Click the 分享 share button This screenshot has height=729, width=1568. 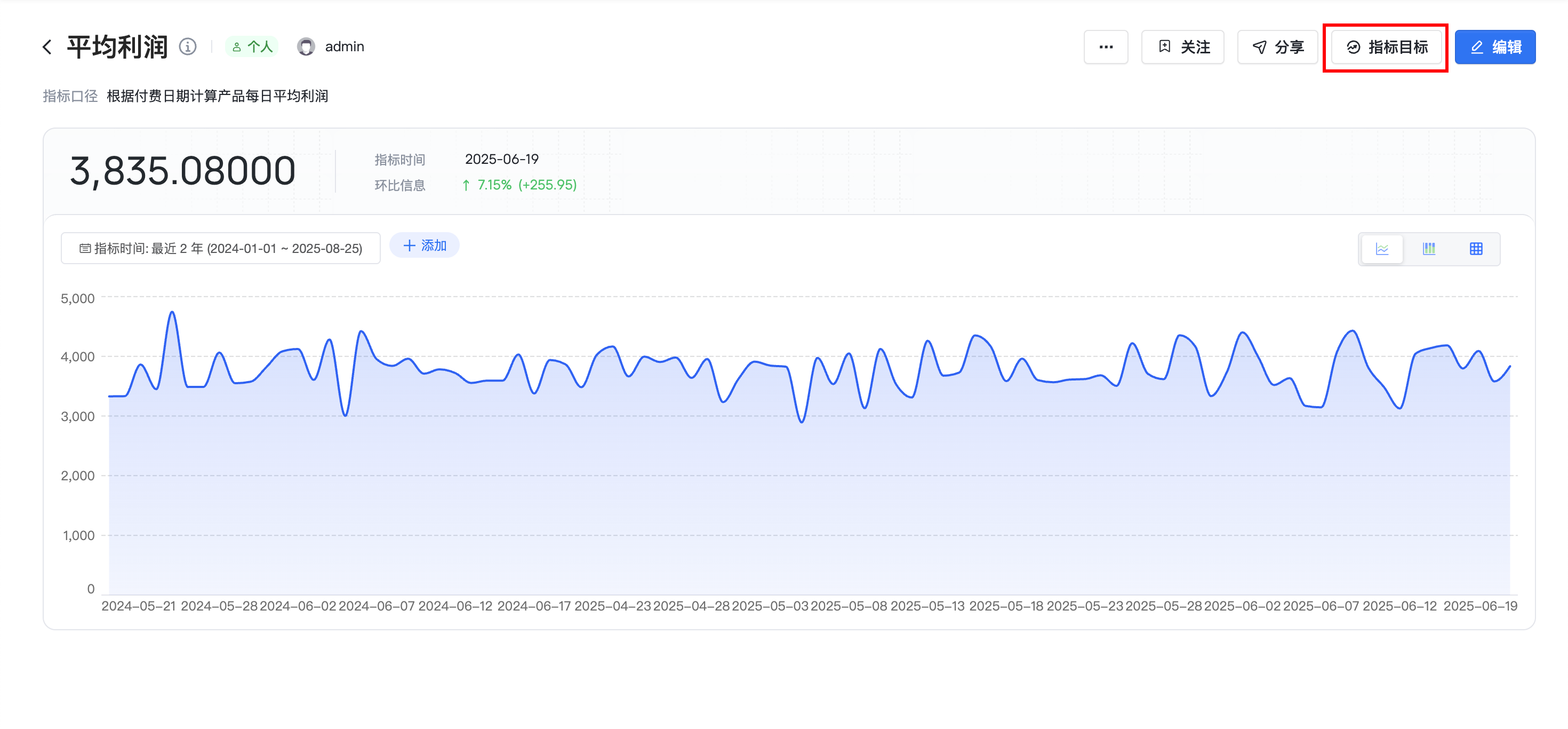1277,47
